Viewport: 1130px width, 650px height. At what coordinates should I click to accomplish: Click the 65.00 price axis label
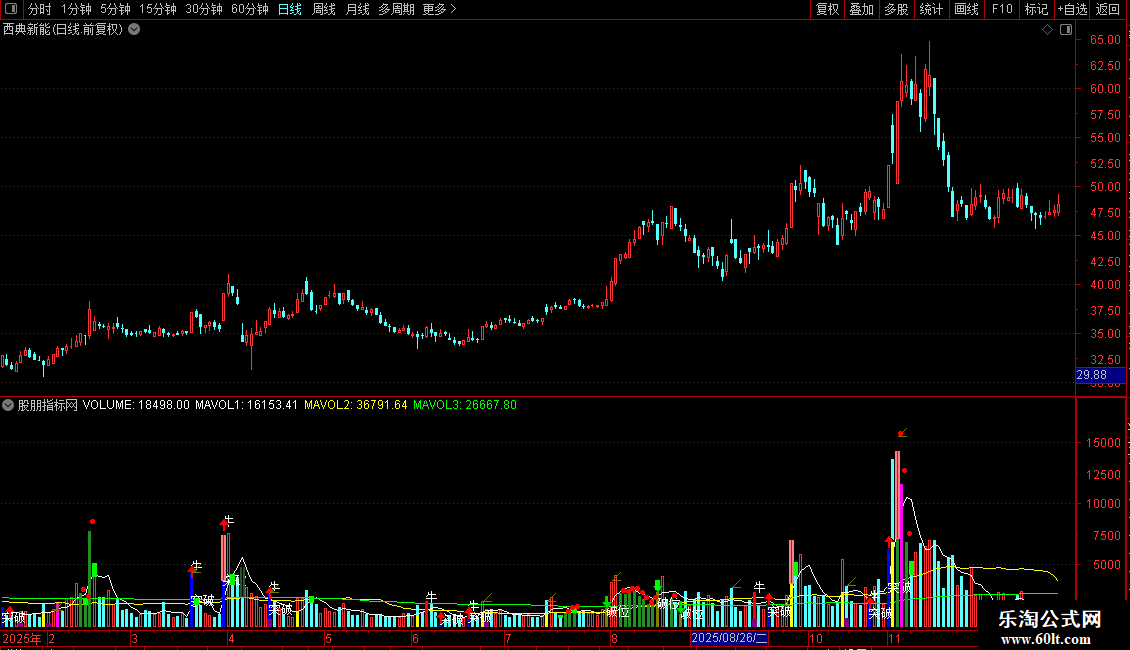[x=1105, y=40]
